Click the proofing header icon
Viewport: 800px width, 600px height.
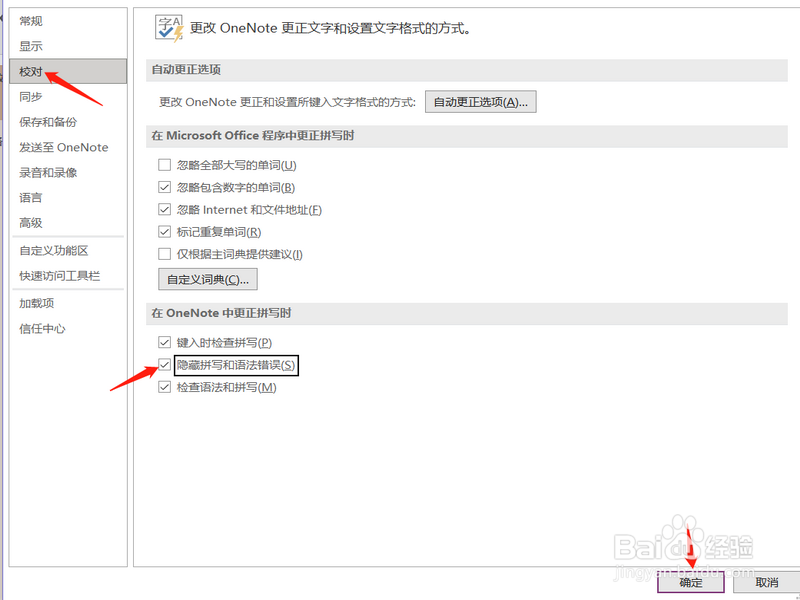tap(169, 29)
